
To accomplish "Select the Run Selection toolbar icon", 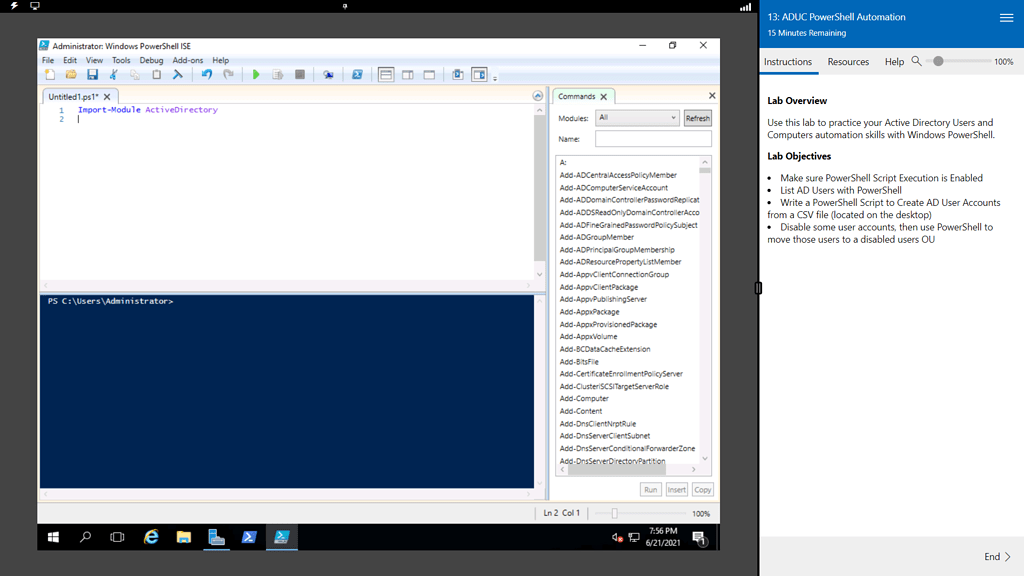I will [x=277, y=74].
